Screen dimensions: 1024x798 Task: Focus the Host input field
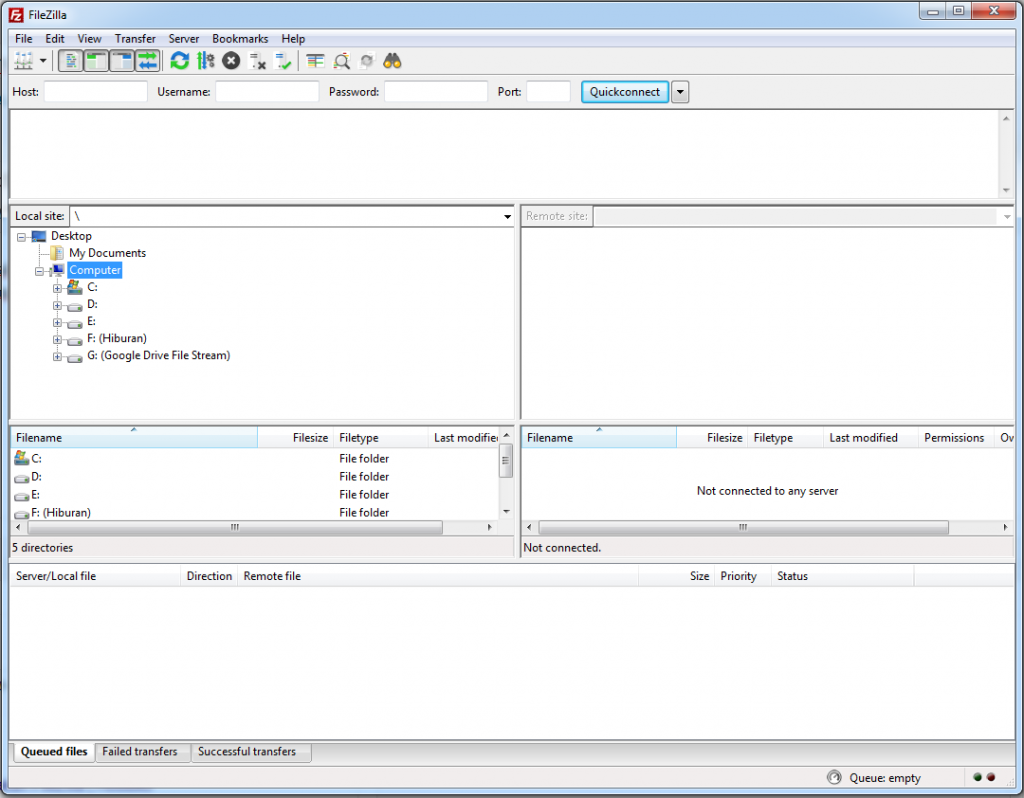(x=96, y=91)
